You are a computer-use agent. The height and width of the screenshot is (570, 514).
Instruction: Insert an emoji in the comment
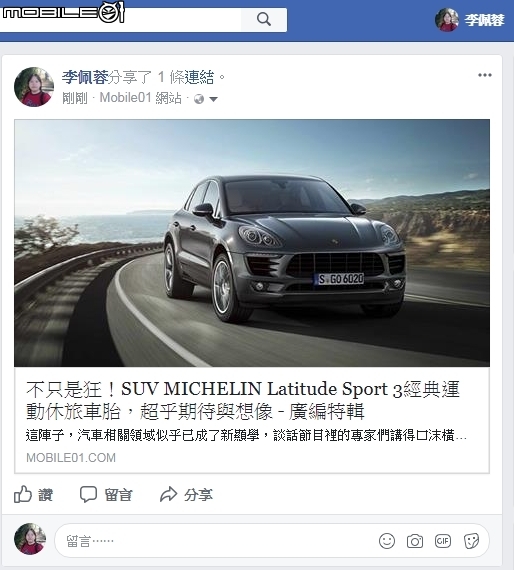387,541
